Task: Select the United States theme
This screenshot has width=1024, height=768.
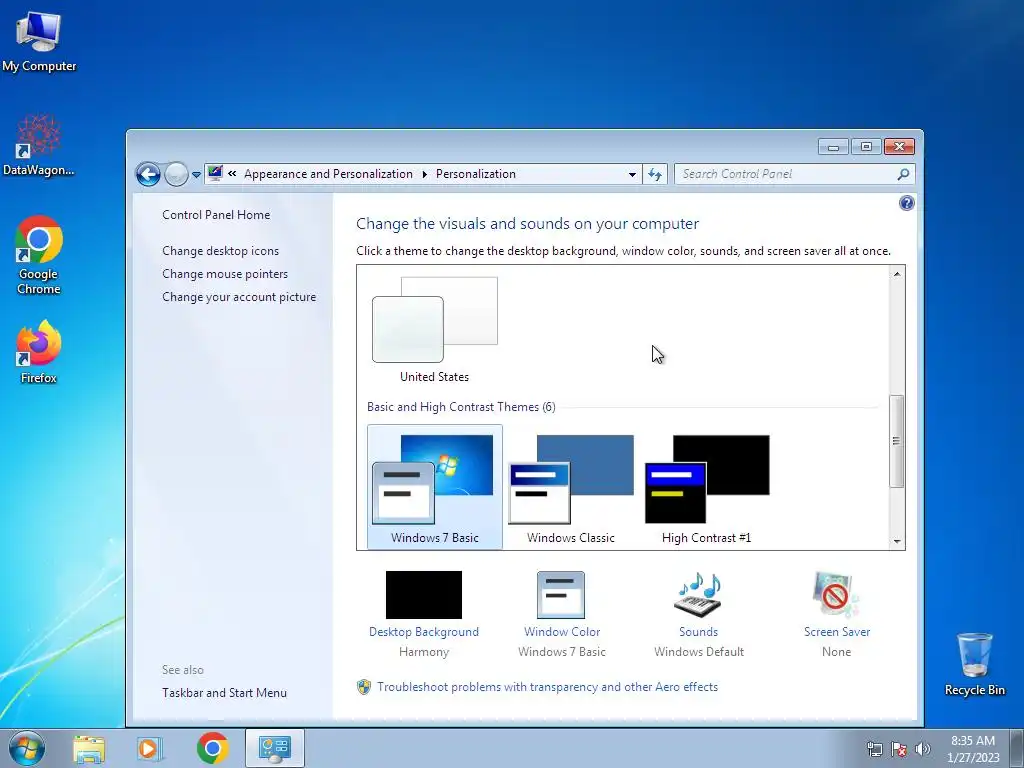Action: (x=435, y=329)
